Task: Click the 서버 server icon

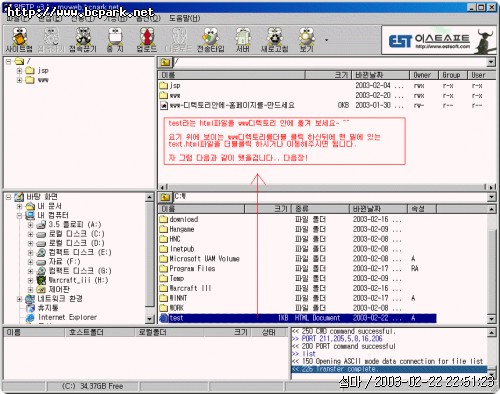Action: point(243,40)
